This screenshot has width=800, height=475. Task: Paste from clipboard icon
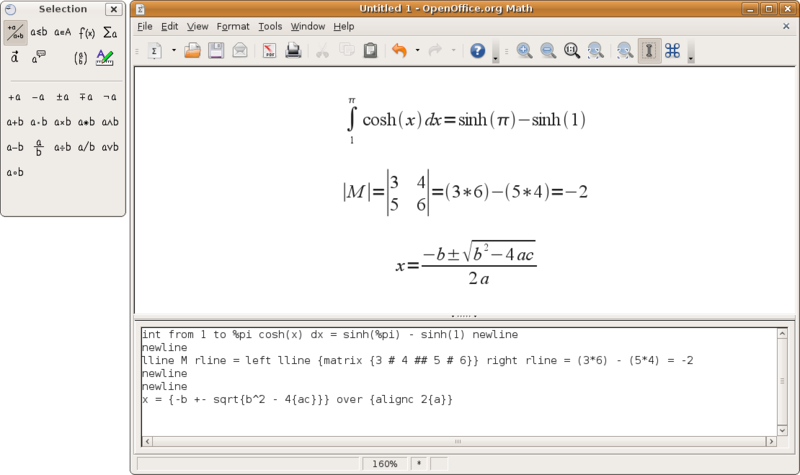click(370, 51)
